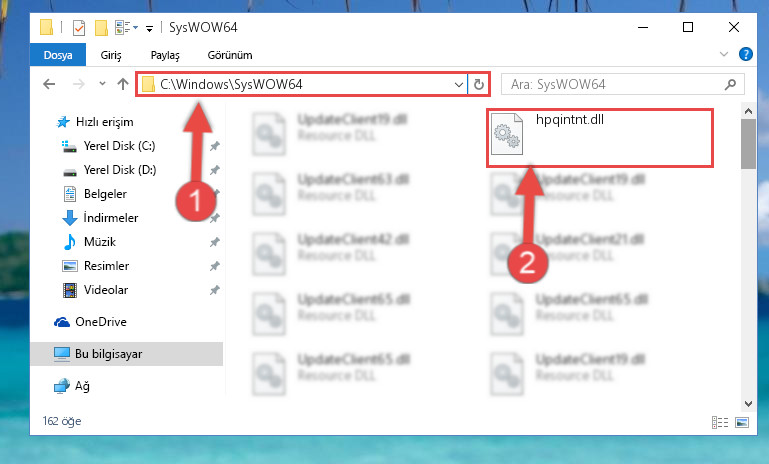Screen dimensions: 769x464
Task: Open the Görünüm ribbon tab
Action: click(230, 55)
